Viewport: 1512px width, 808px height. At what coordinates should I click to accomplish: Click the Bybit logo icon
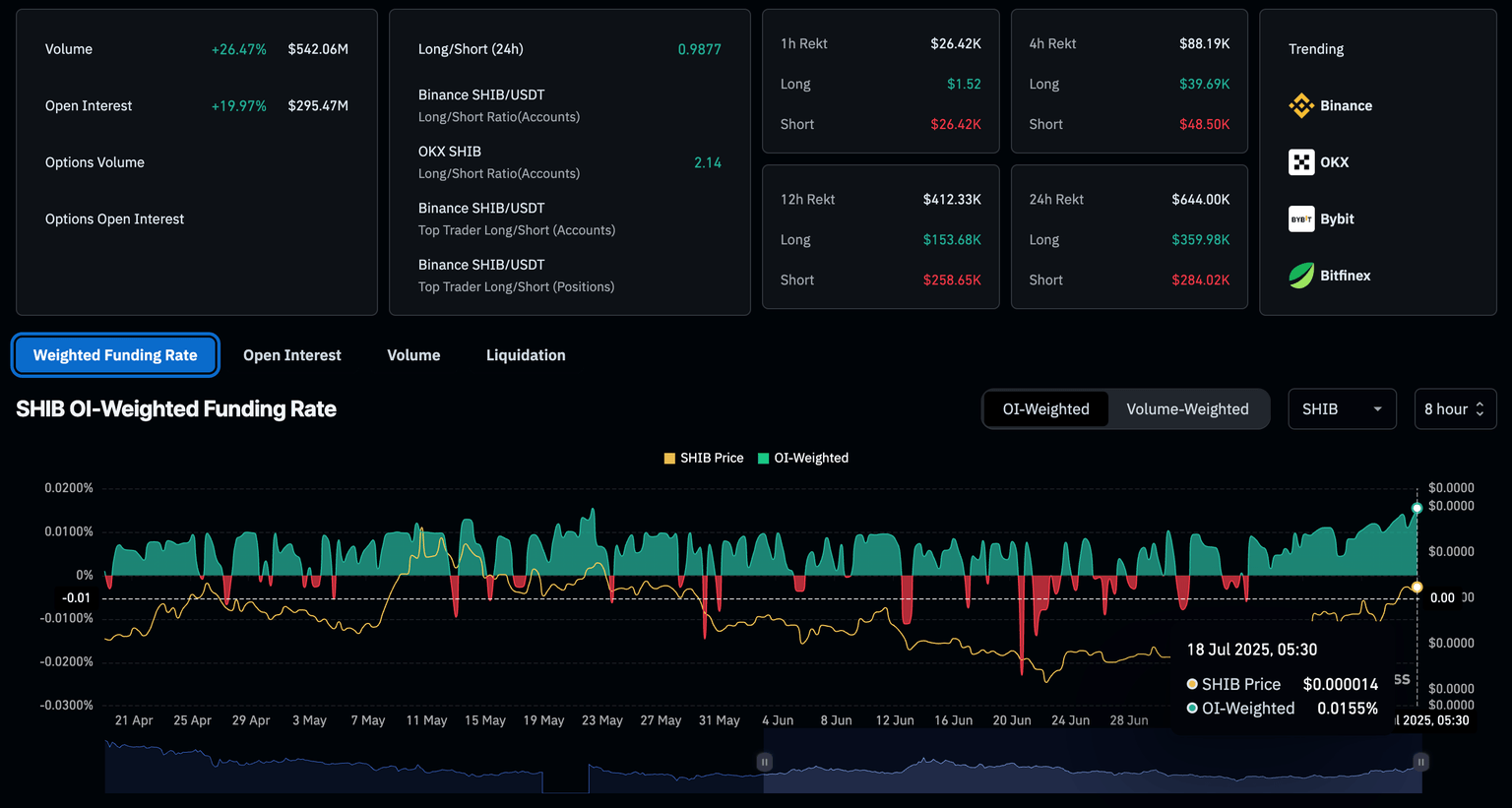point(1301,219)
